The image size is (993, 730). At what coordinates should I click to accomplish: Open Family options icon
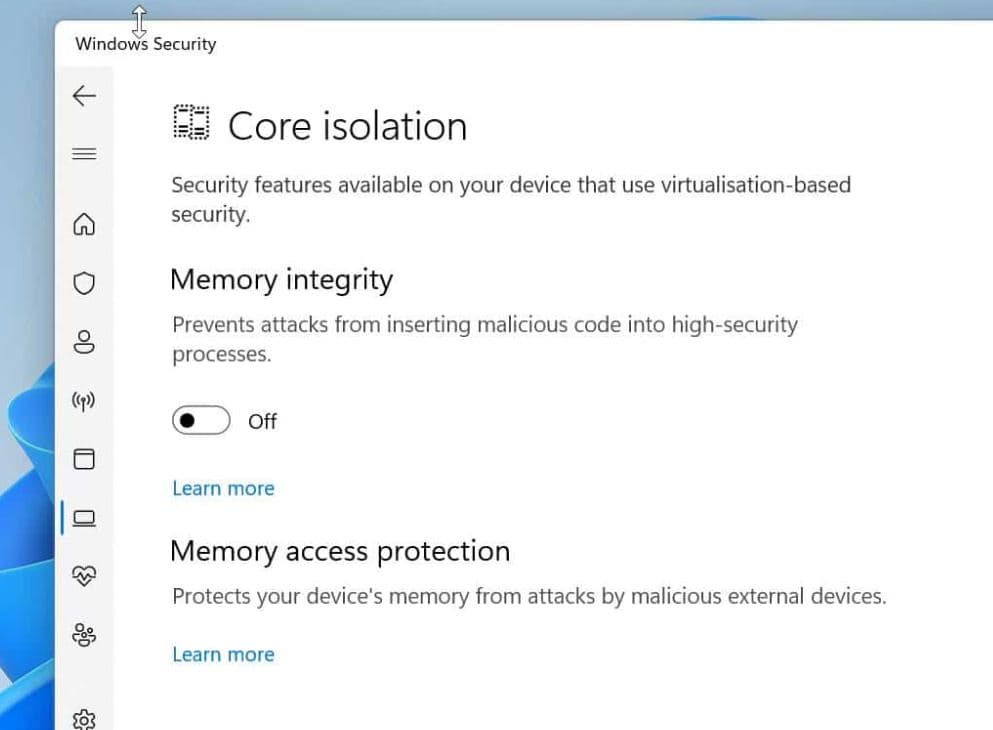84,635
